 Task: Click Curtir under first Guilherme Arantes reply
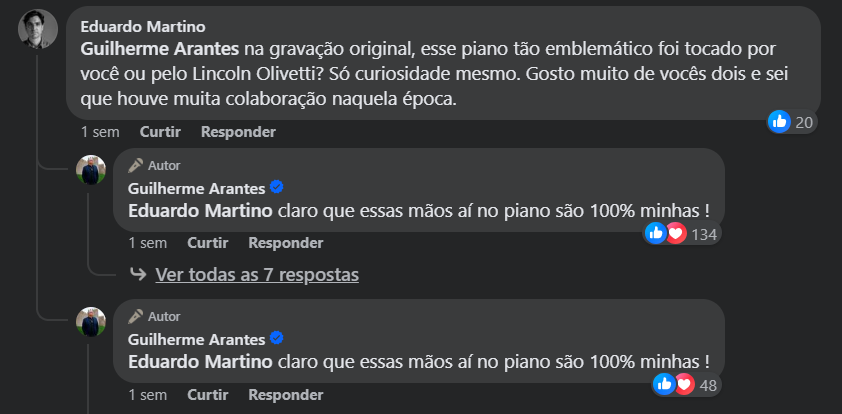coord(207,243)
